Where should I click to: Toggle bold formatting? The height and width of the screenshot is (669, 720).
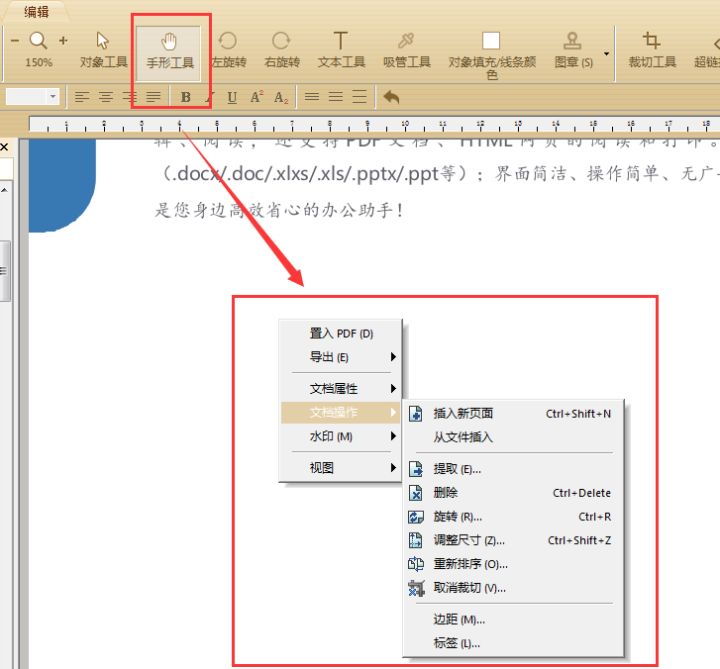[186, 97]
